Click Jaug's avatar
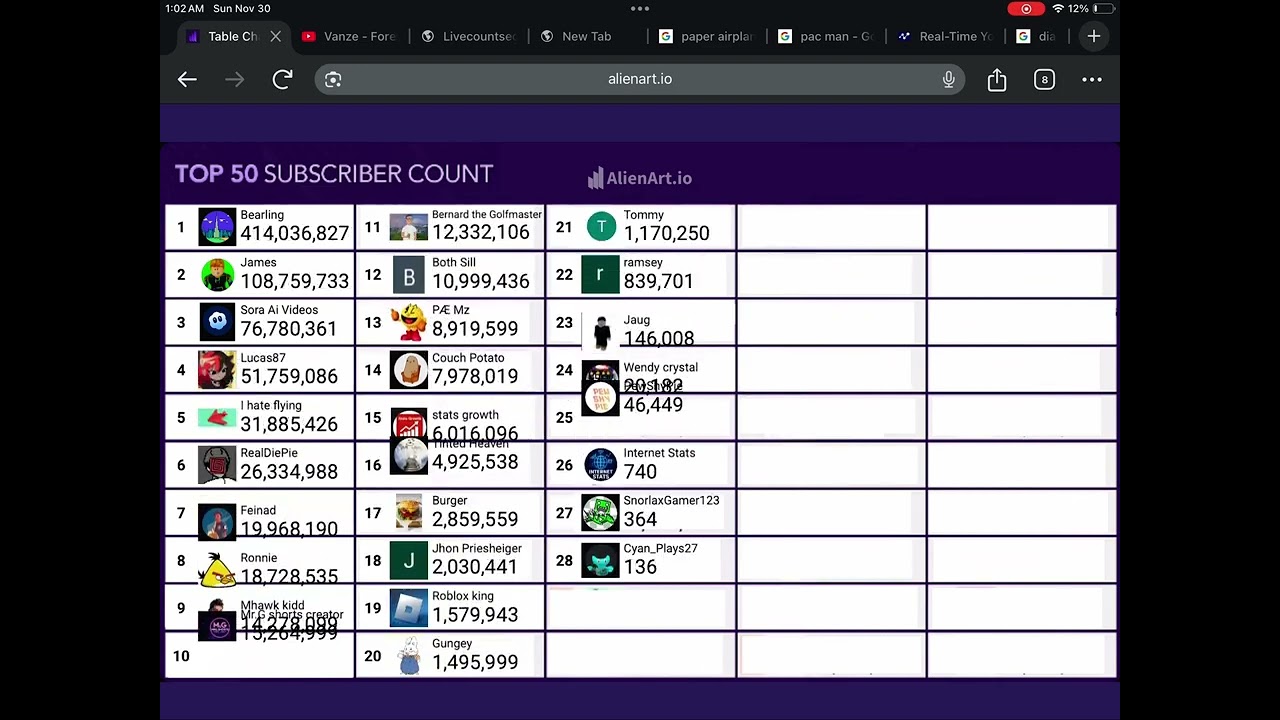Screen dimensions: 1280x720 tap(601, 331)
